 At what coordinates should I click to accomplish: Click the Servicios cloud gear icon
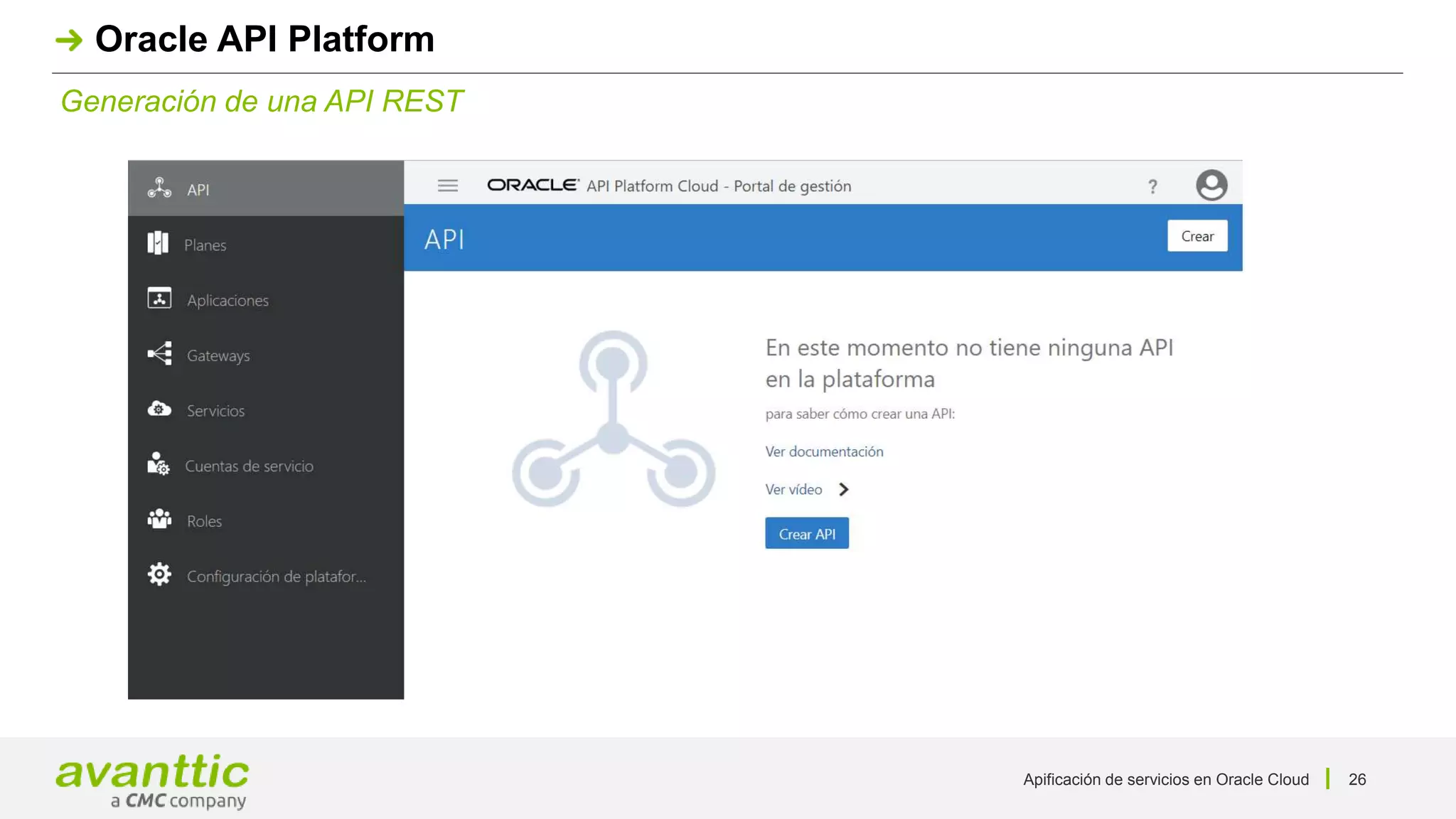point(159,409)
